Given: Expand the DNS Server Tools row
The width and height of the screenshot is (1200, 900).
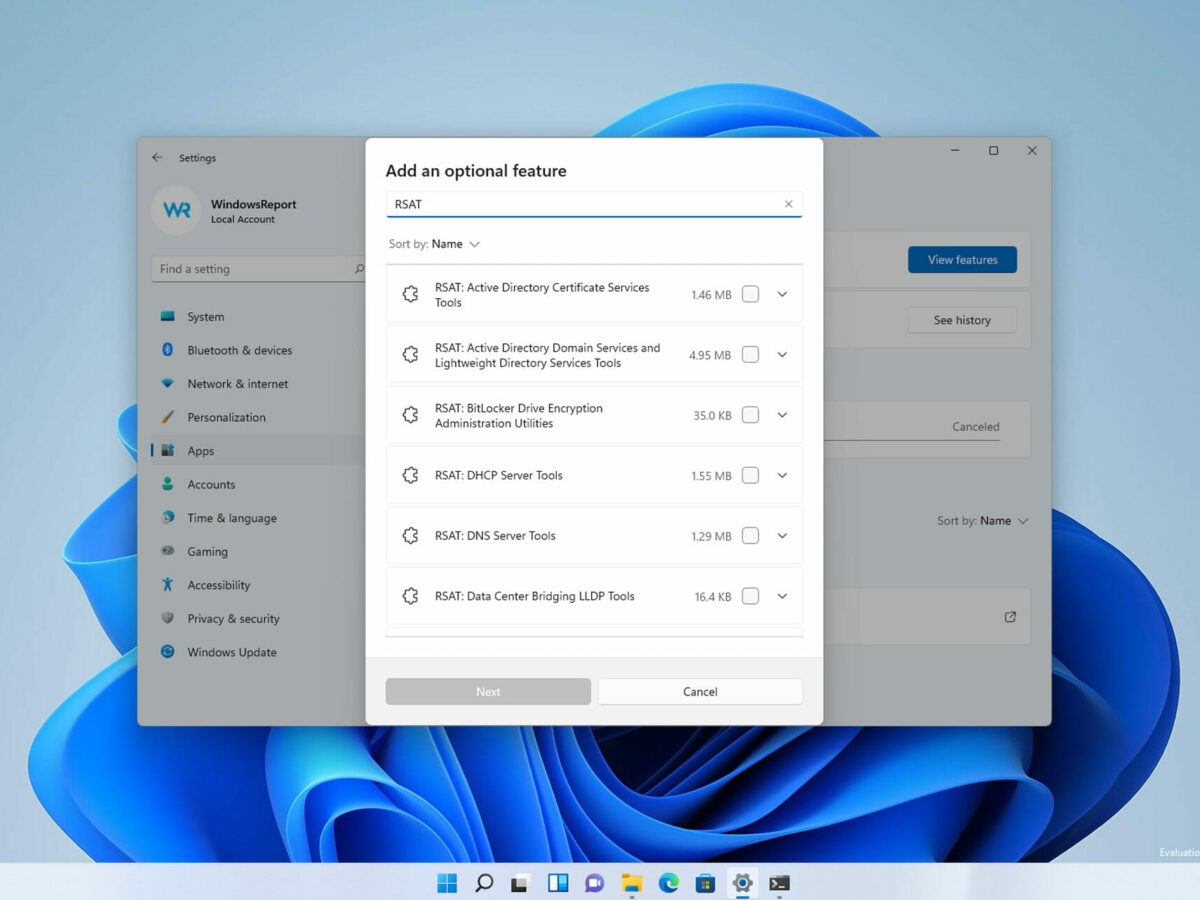Looking at the screenshot, I should pyautogui.click(x=782, y=536).
